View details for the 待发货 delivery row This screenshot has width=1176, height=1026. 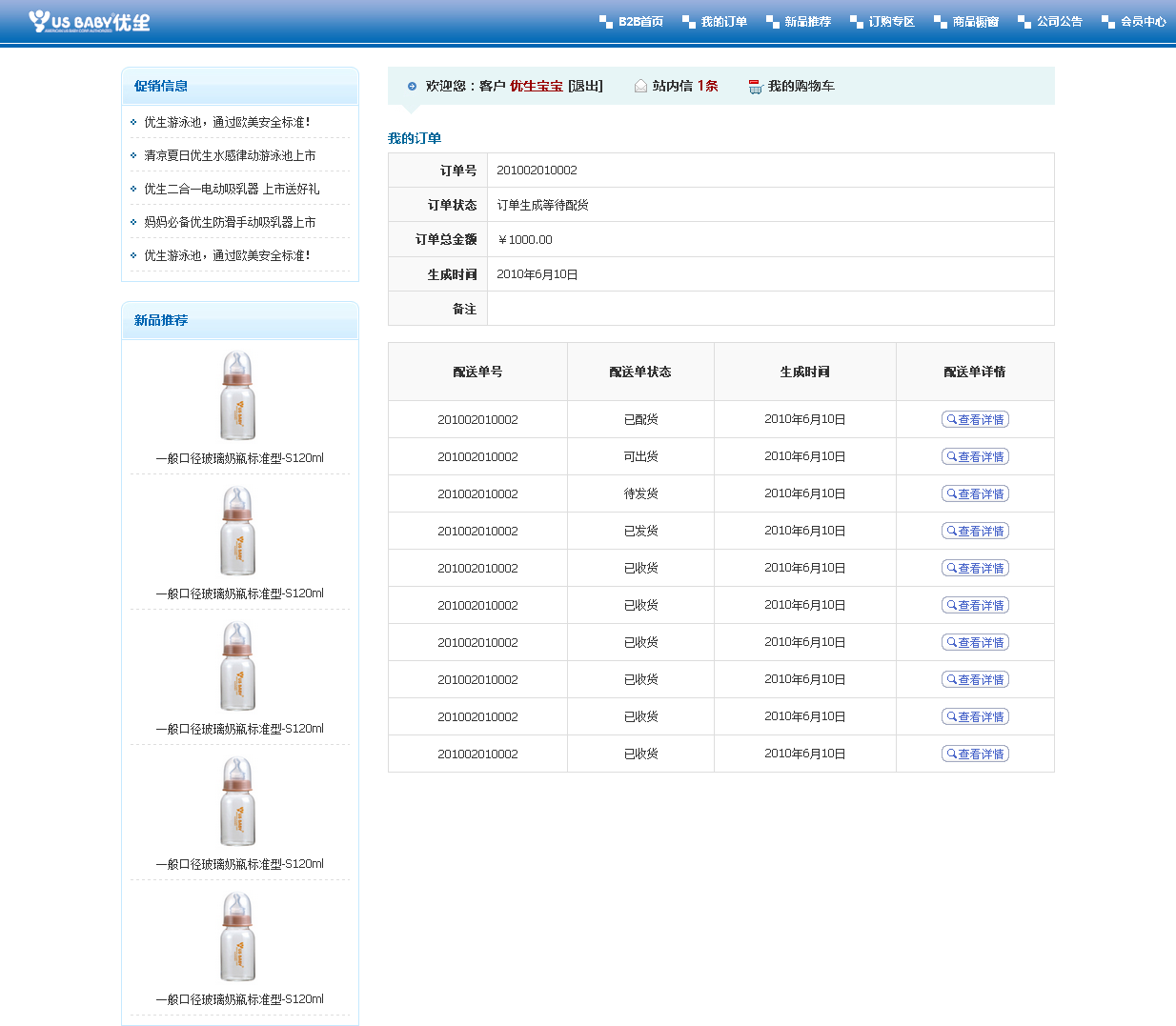pos(975,493)
